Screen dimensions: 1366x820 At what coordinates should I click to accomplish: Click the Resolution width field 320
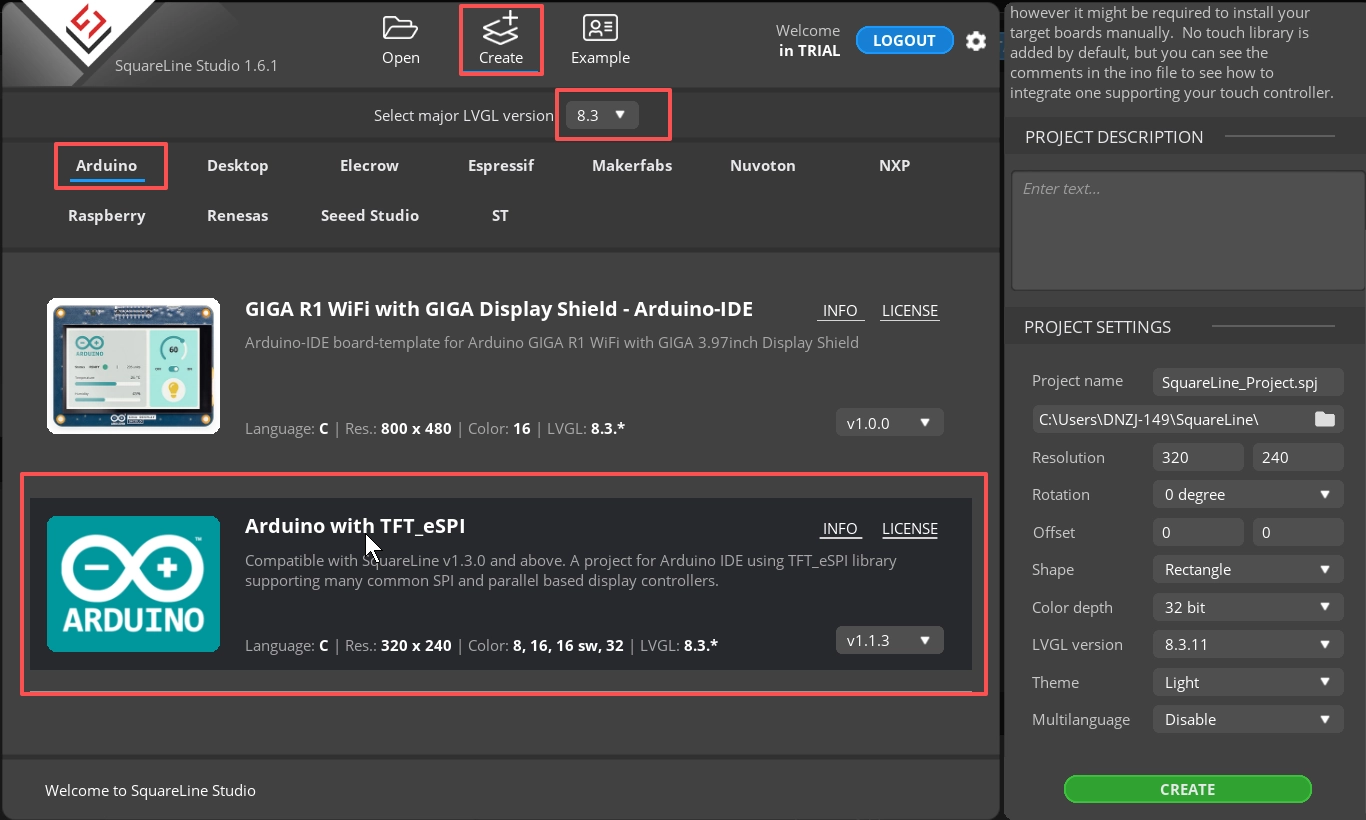(x=1198, y=457)
